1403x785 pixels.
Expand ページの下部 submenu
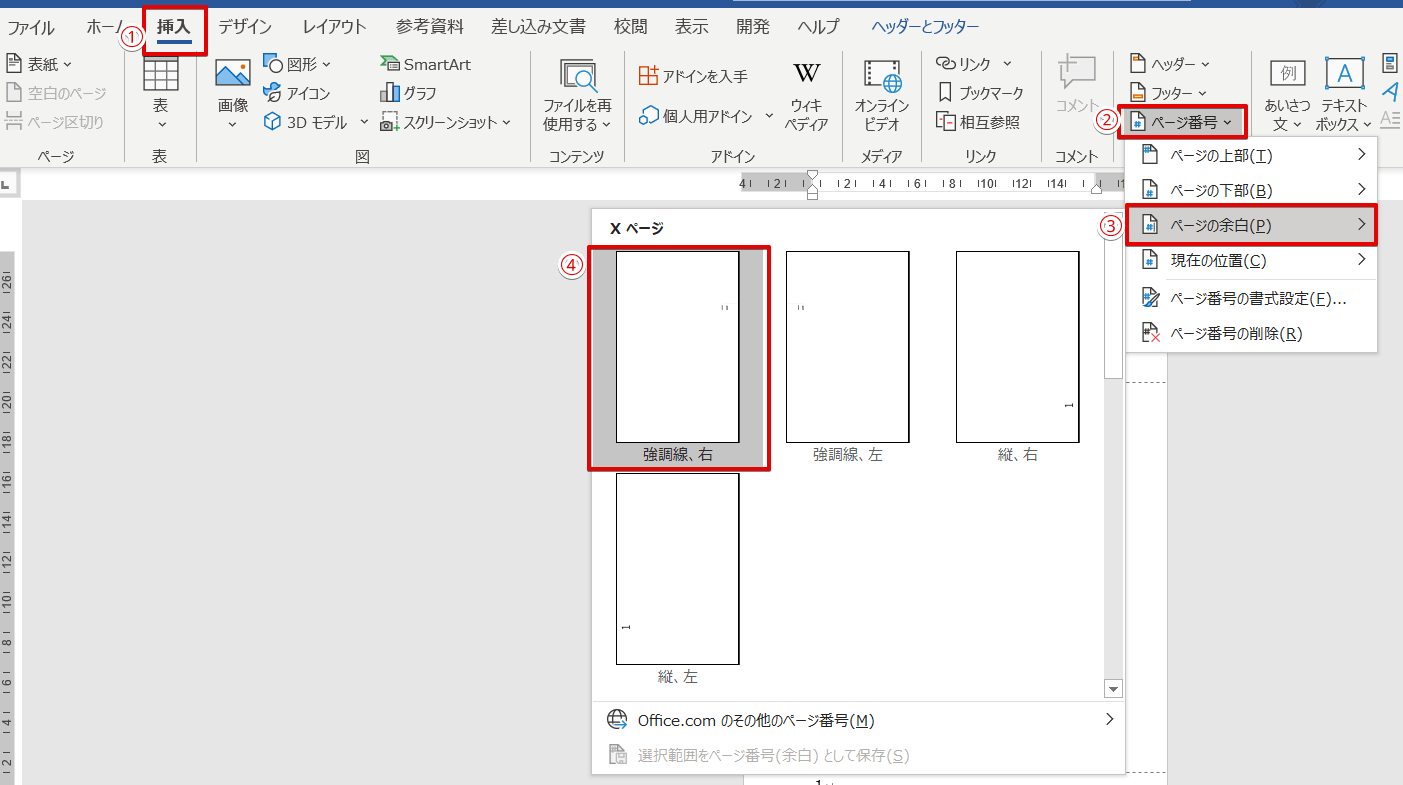pos(1251,190)
